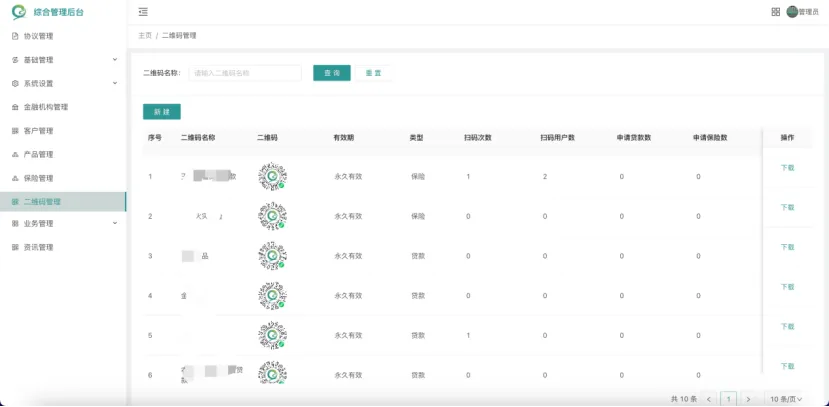Click 永久有效 in row 1
This screenshot has height=407, width=829.
point(348,177)
